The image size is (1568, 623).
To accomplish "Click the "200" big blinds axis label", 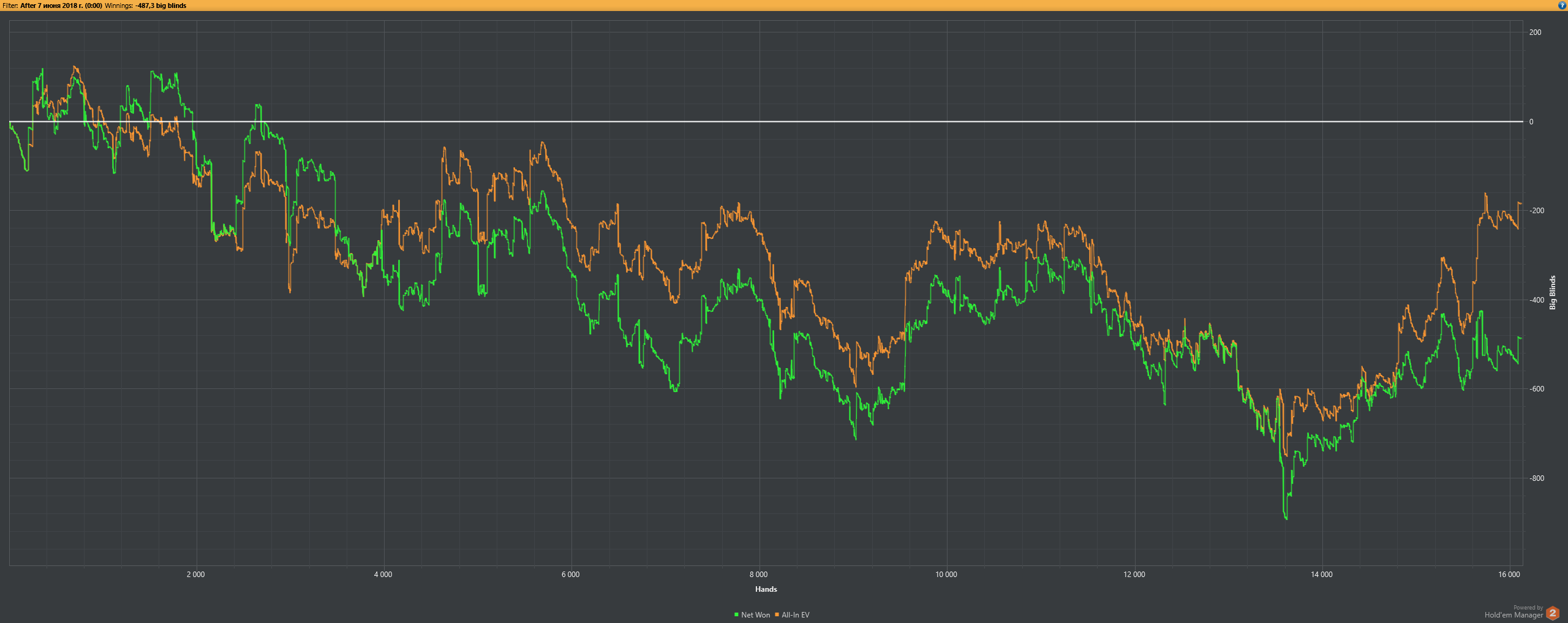I will pyautogui.click(x=1535, y=32).
